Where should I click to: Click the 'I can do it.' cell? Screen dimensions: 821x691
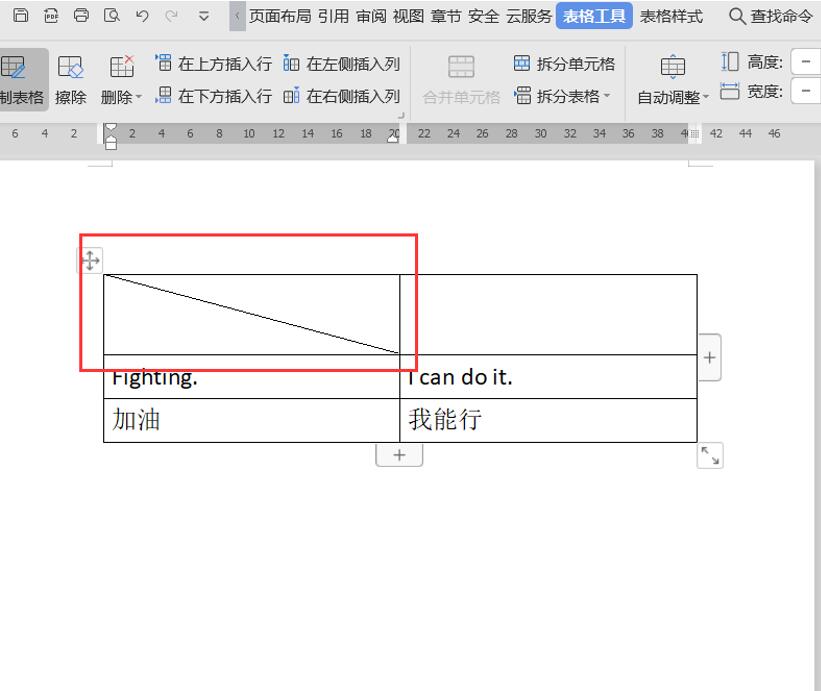point(548,377)
